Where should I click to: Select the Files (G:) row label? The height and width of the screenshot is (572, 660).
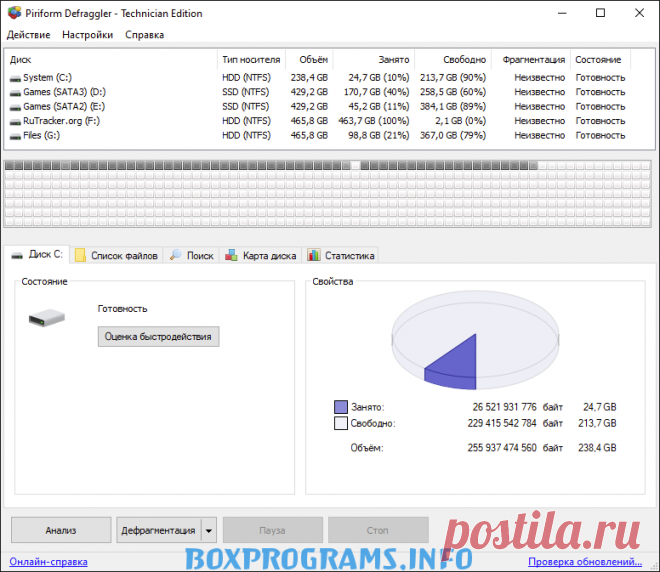pyautogui.click(x=42, y=135)
